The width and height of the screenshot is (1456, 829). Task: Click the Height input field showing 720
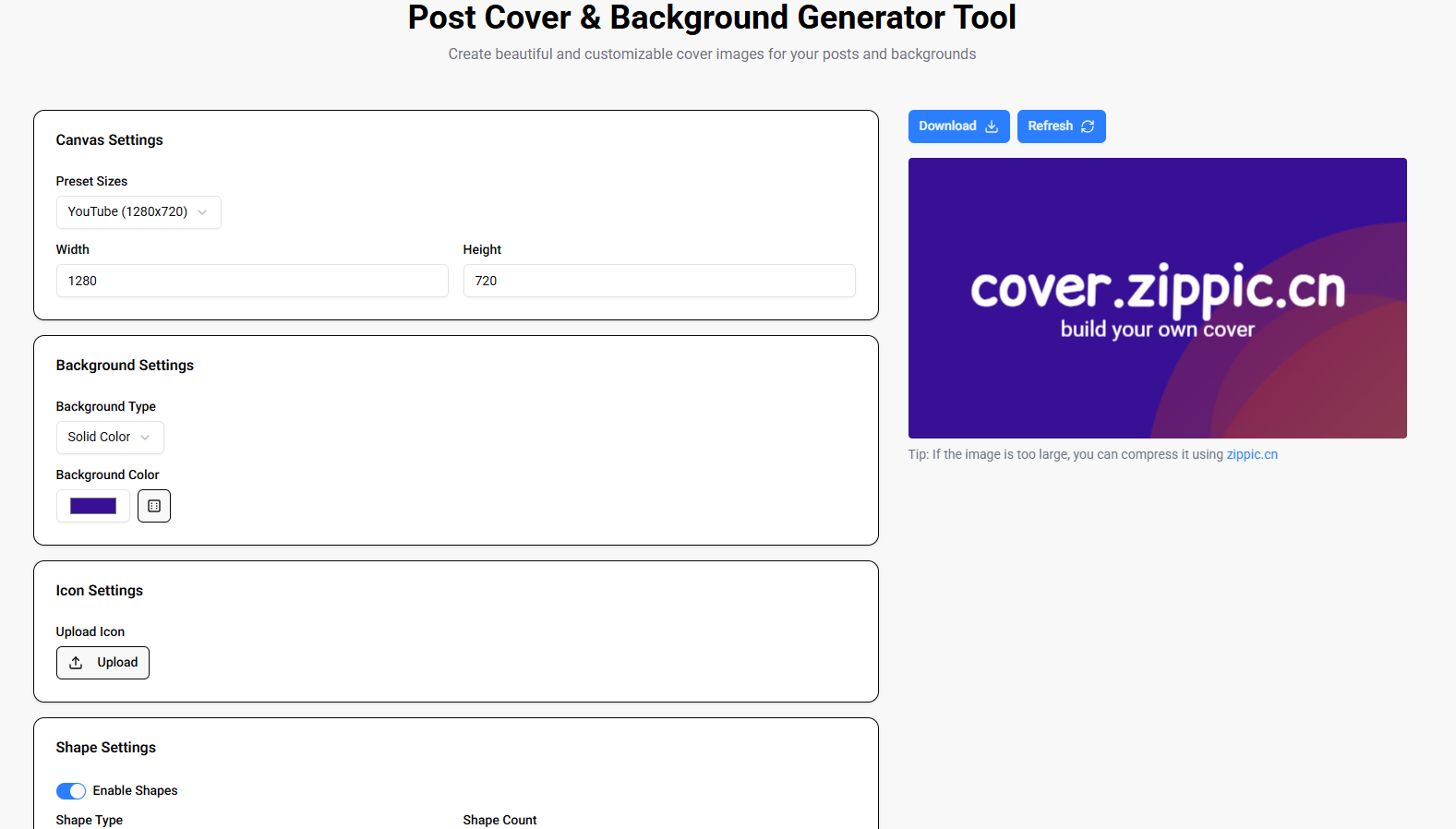tap(659, 281)
